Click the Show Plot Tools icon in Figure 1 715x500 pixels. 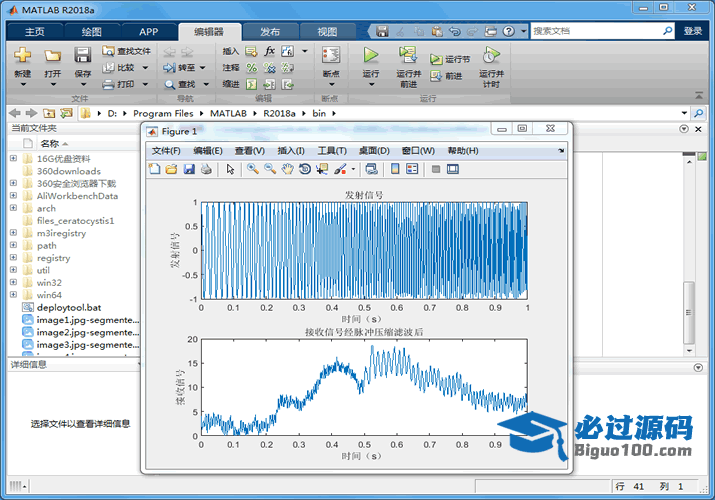(x=453, y=169)
